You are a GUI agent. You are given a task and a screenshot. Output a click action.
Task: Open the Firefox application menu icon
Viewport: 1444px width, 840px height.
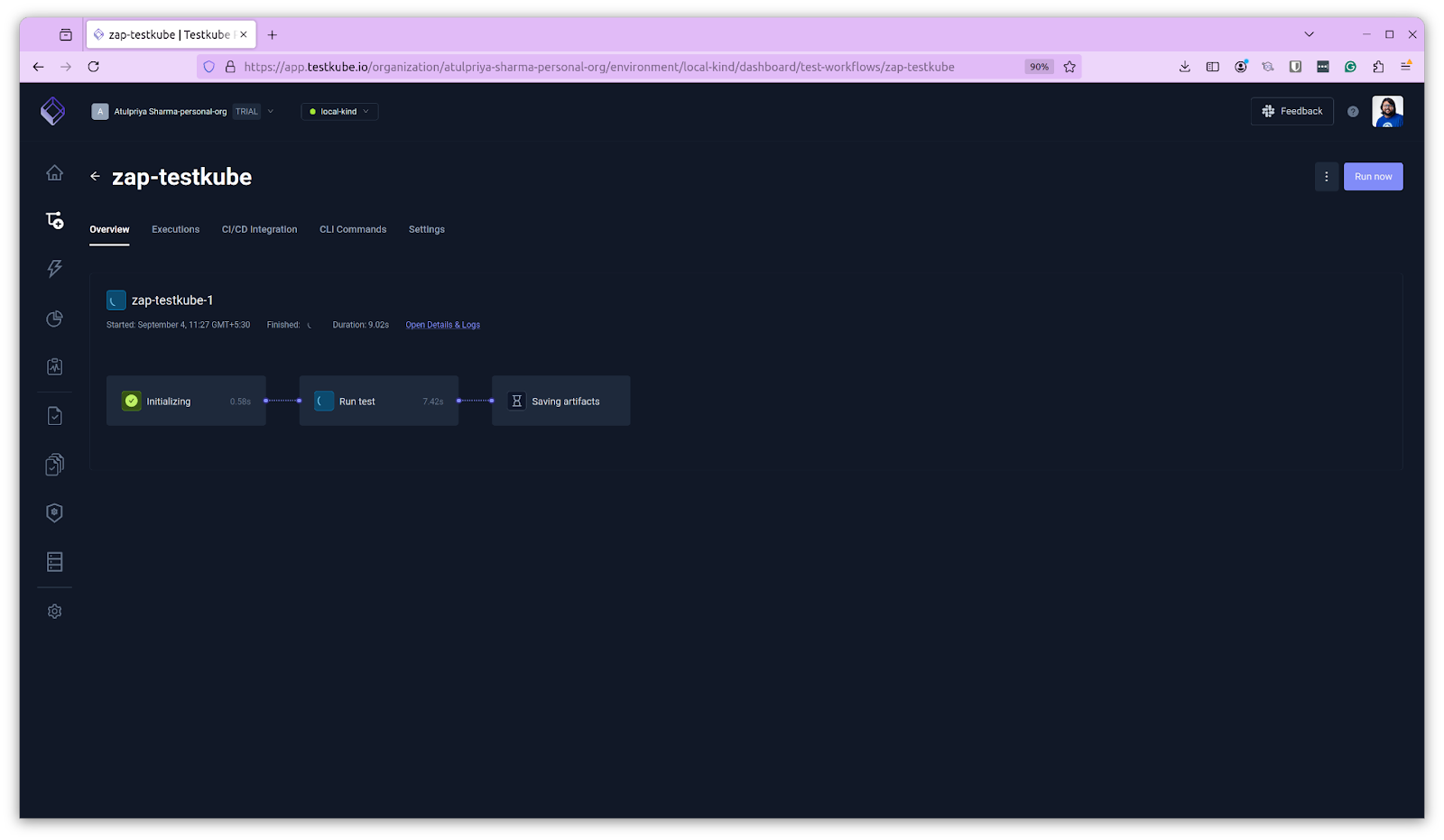pyautogui.click(x=1406, y=67)
